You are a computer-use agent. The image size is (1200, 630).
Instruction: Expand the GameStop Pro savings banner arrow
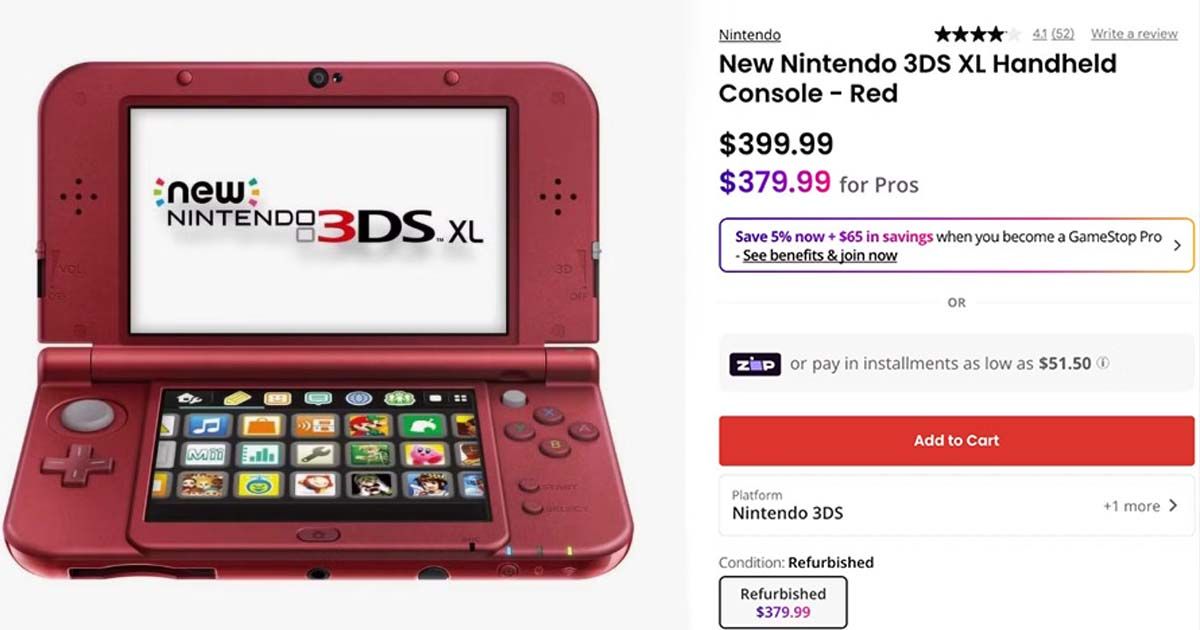pyautogui.click(x=1177, y=245)
